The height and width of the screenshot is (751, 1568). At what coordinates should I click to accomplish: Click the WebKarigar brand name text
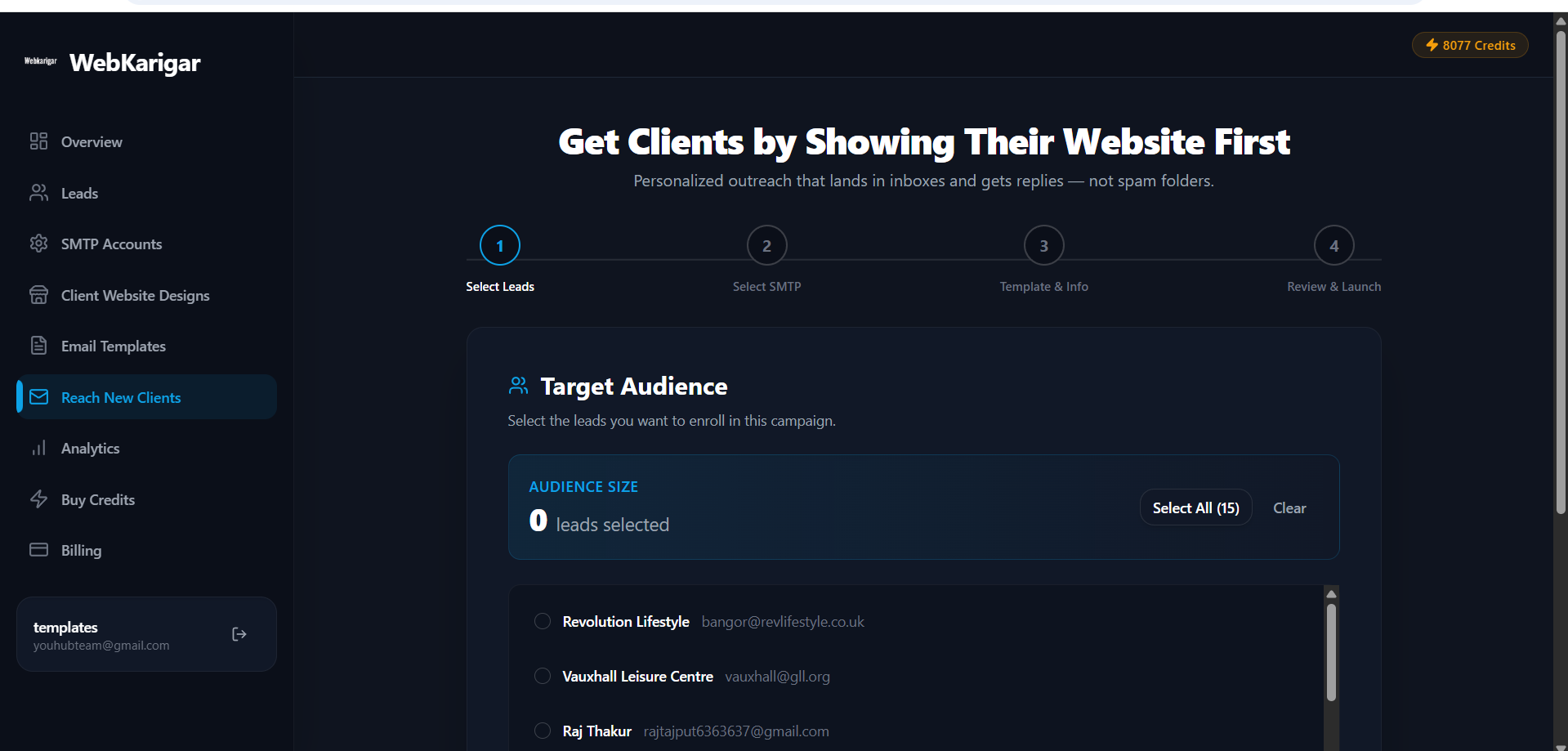pos(135,62)
